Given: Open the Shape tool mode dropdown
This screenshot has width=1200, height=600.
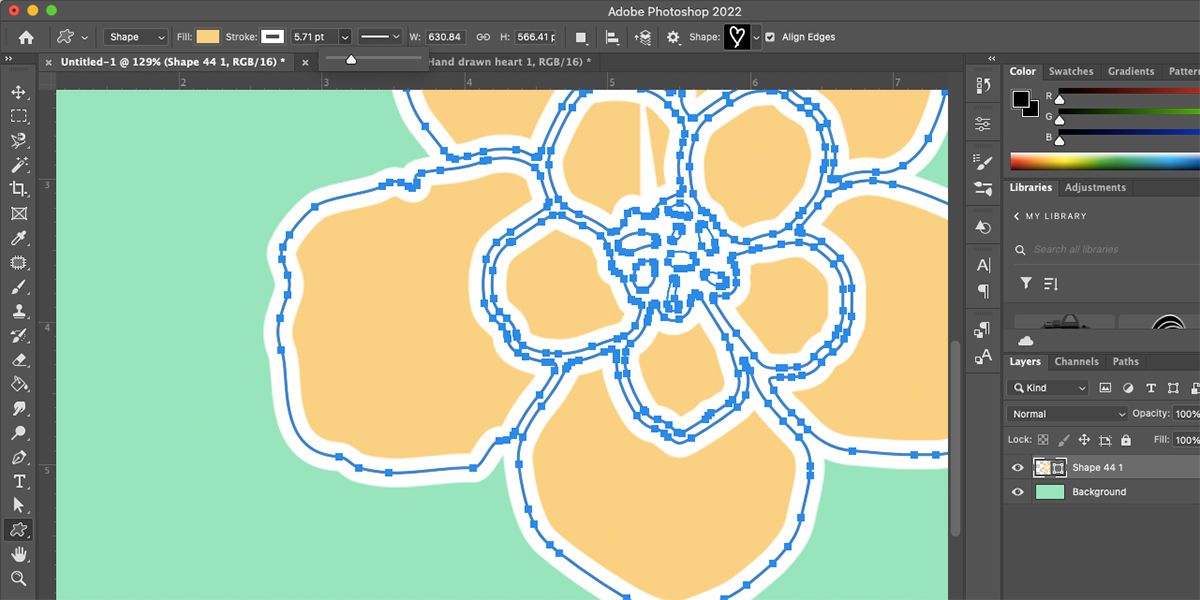Looking at the screenshot, I should 137,37.
